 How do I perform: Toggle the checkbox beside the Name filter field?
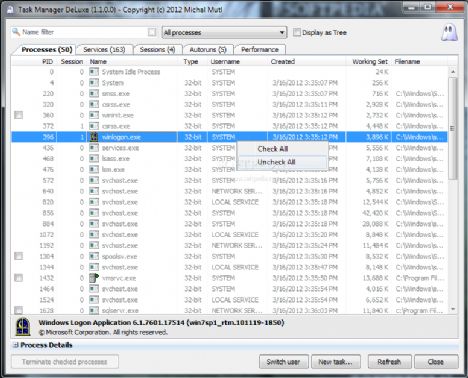pyautogui.click(x=152, y=32)
